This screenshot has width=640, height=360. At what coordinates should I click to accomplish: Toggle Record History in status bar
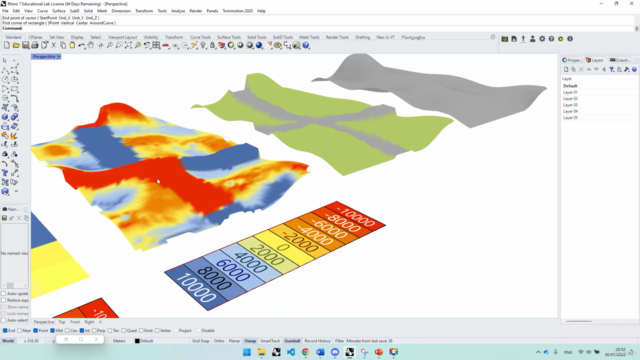tap(317, 341)
